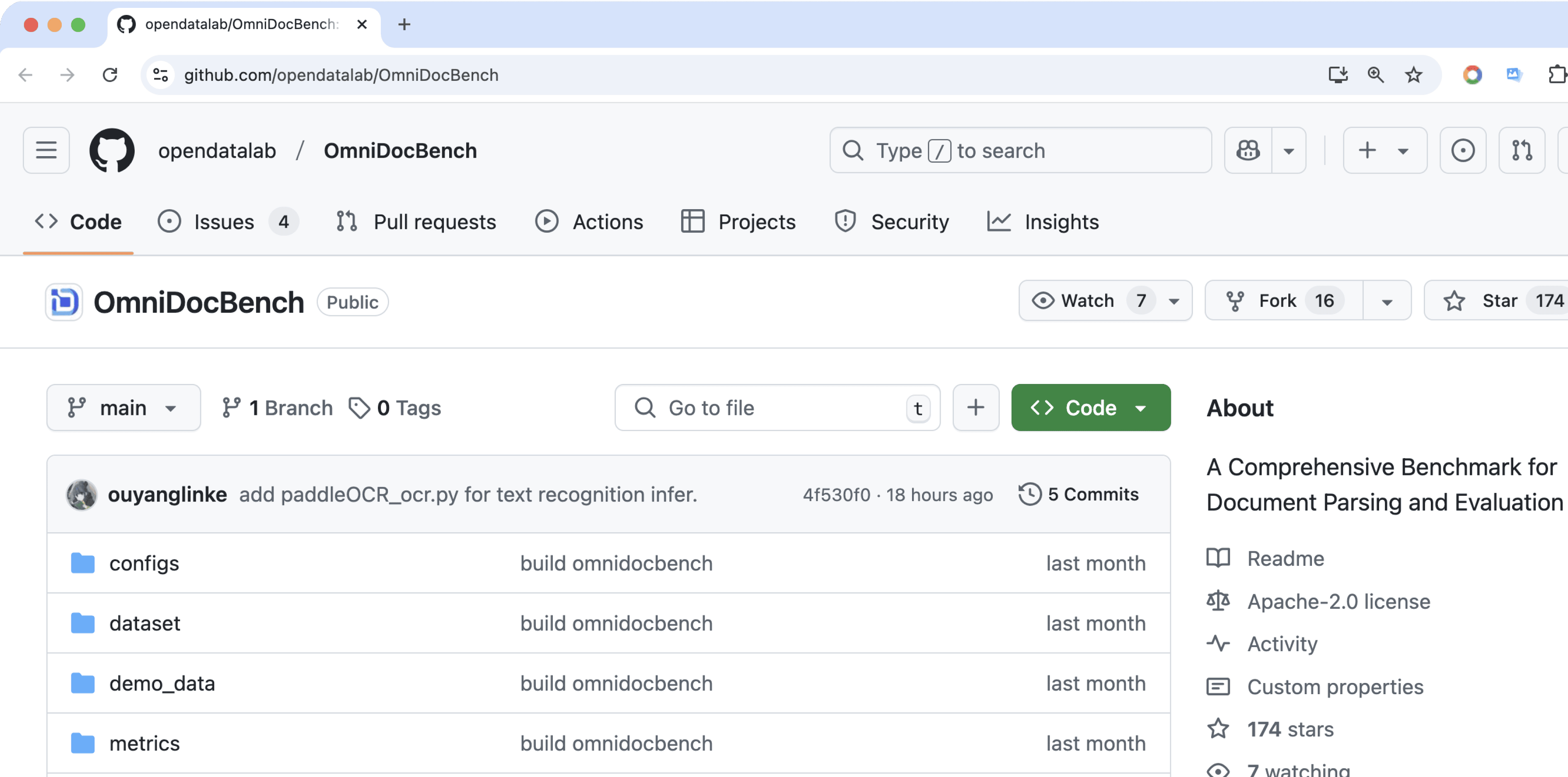Open the Copilot dropdown arrow
The image size is (1568, 777).
[x=1289, y=150]
